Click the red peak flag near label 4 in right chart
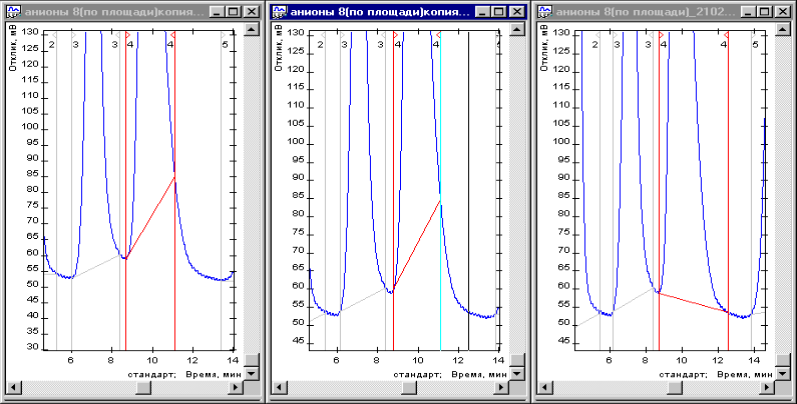Viewport: 797px width, 404px height. pos(726,35)
